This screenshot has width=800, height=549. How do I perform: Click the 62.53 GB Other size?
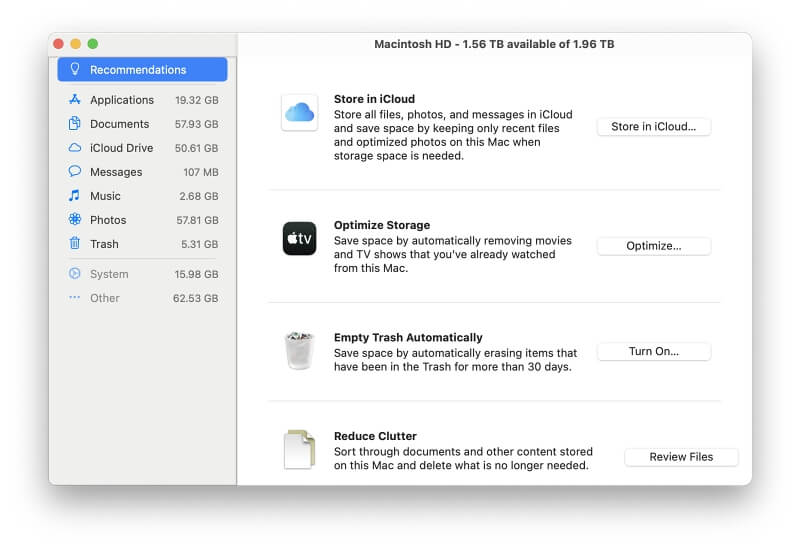(195, 298)
